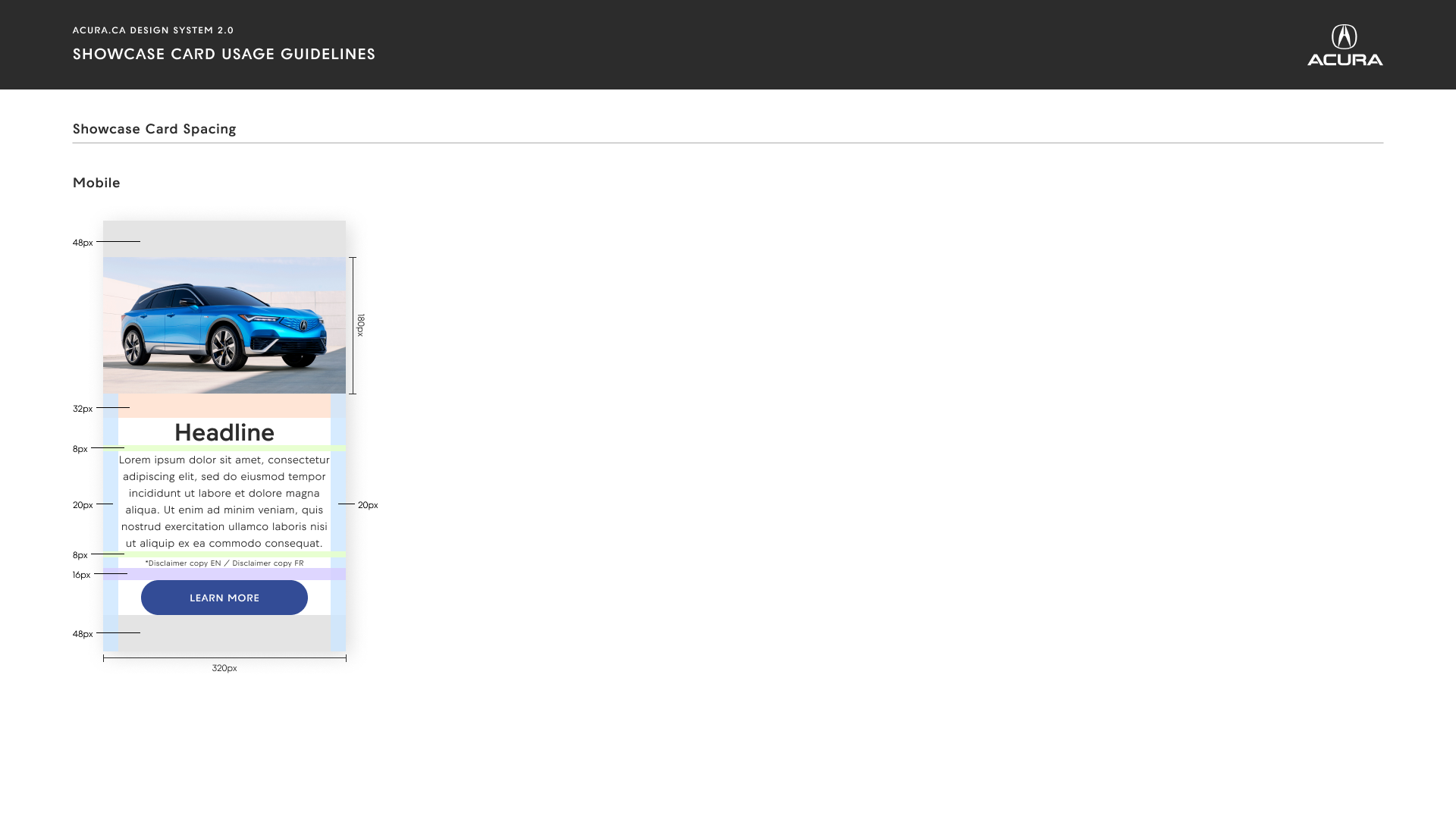The width and height of the screenshot is (1456, 819).
Task: Click the 'ACURA.CA DESIGN SYSTEM 2.0' label
Action: click(x=153, y=30)
